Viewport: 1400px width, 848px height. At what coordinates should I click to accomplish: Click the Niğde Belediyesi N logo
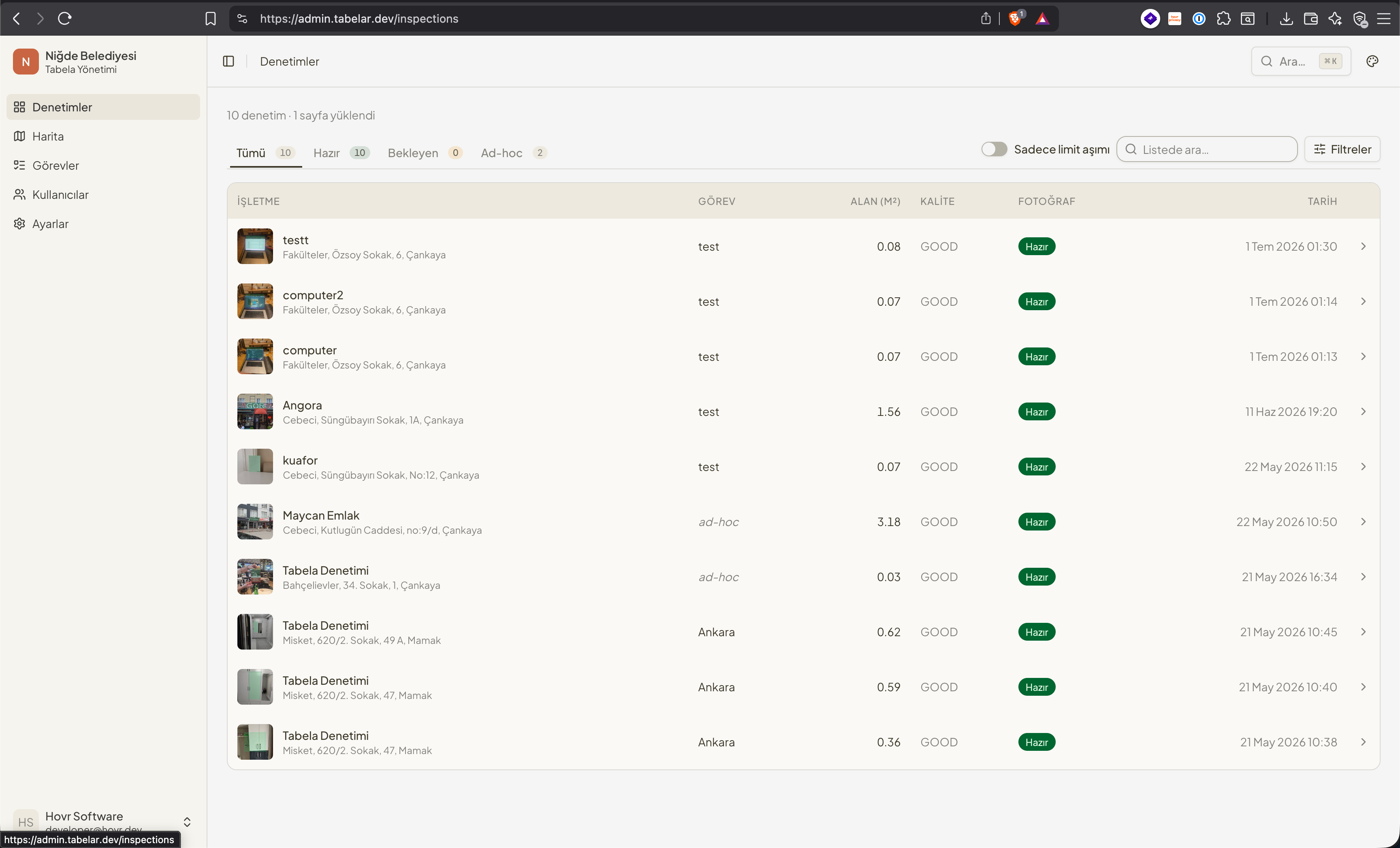(26, 61)
